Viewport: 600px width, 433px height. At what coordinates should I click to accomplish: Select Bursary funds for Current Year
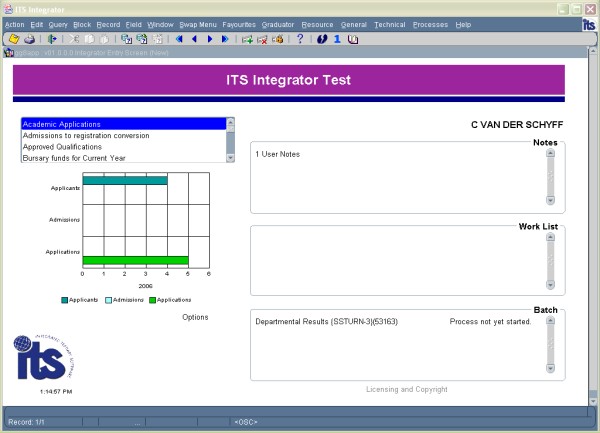pyautogui.click(x=124, y=158)
